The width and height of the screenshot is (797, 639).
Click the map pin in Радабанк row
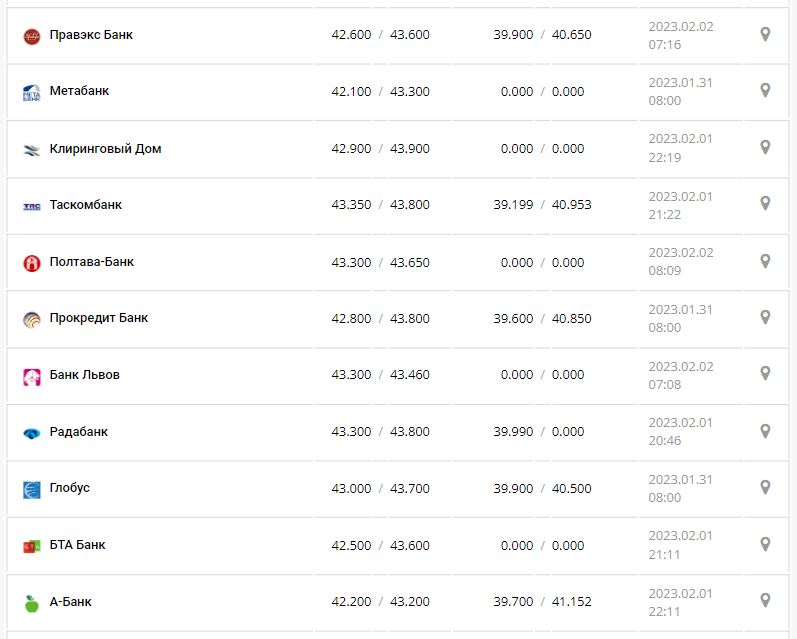[765, 431]
